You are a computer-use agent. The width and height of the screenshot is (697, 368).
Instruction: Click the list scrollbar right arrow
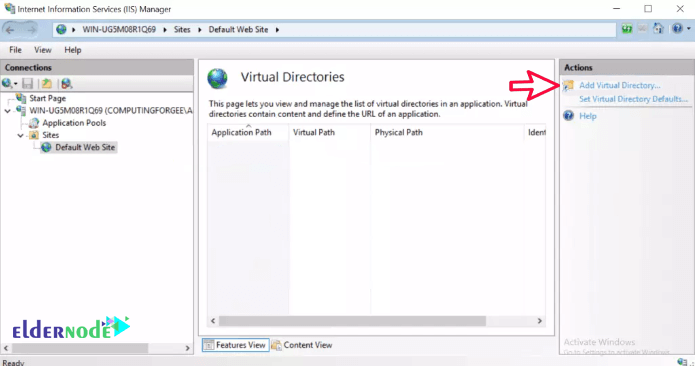[540, 321]
